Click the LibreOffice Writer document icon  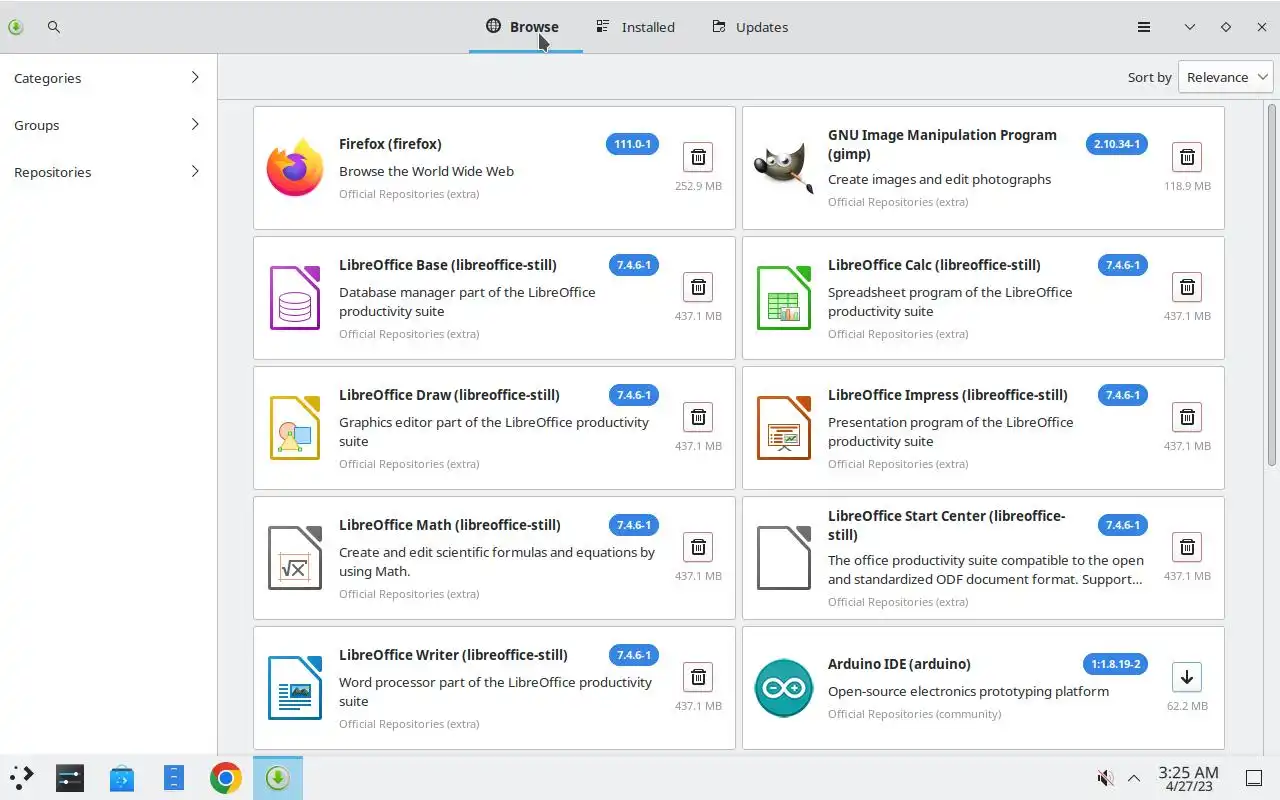point(295,688)
